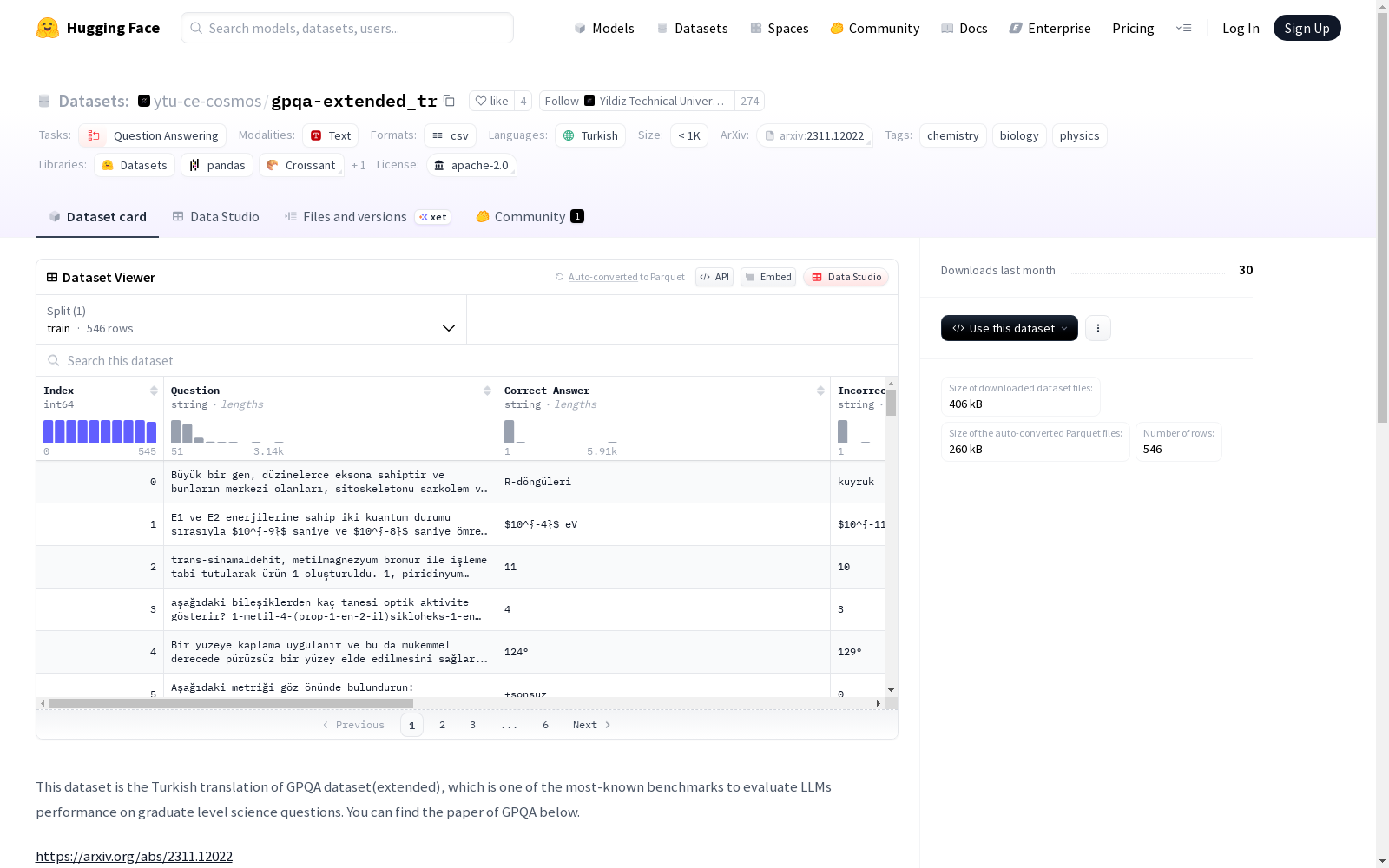Expand the +1 more libraries tag
This screenshot has width=1389, height=868.
pyautogui.click(x=359, y=165)
